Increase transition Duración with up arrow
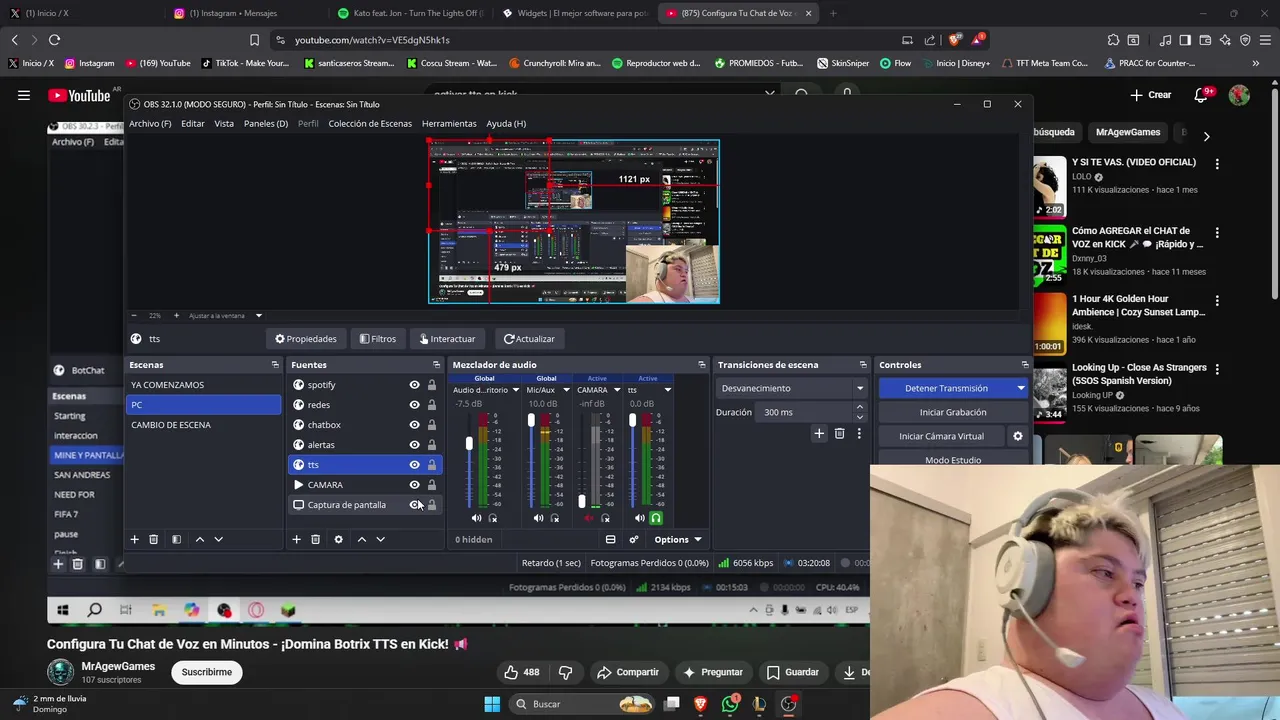The width and height of the screenshot is (1280, 720). click(859, 407)
